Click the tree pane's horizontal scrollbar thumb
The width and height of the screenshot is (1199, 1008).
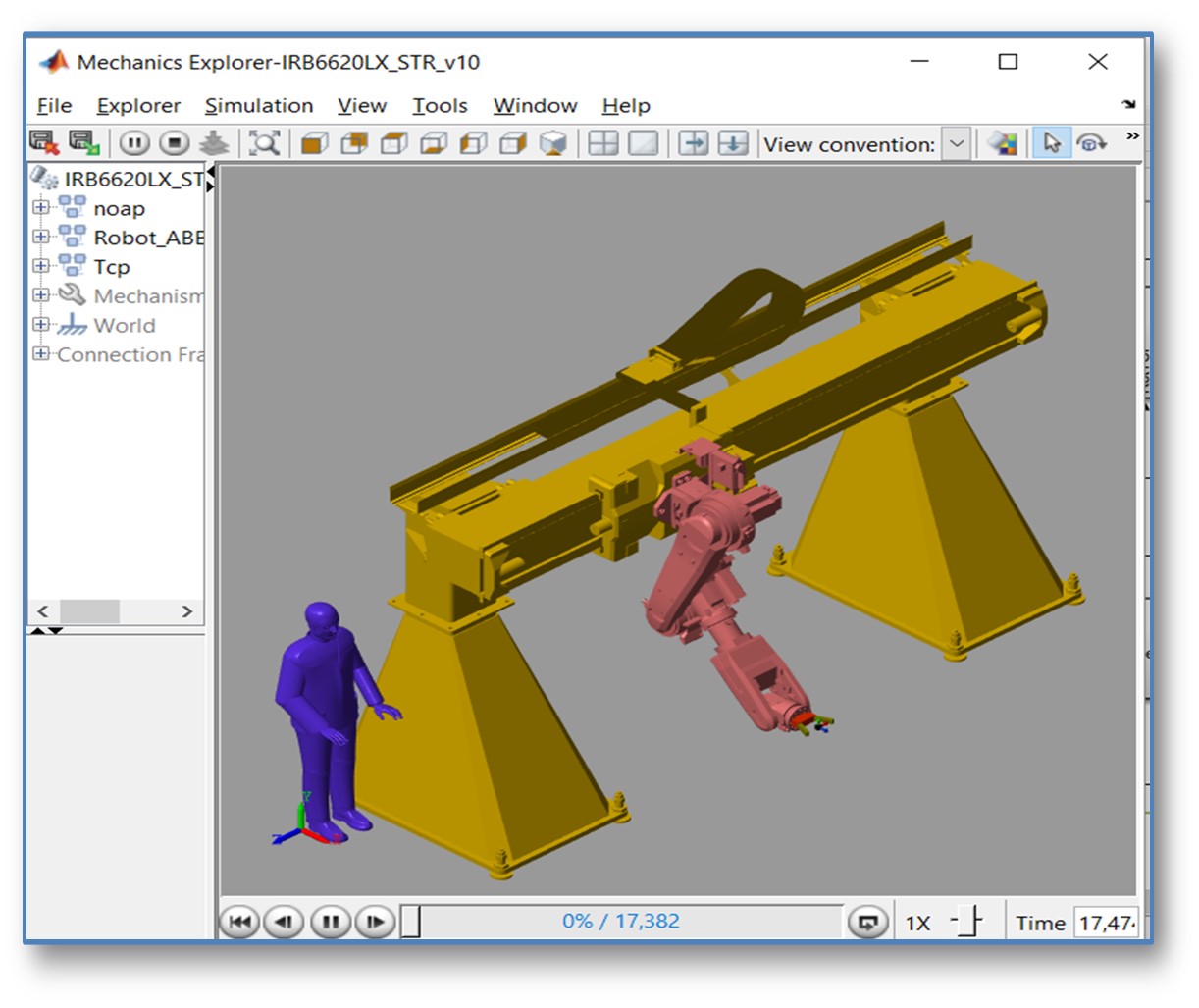(89, 611)
